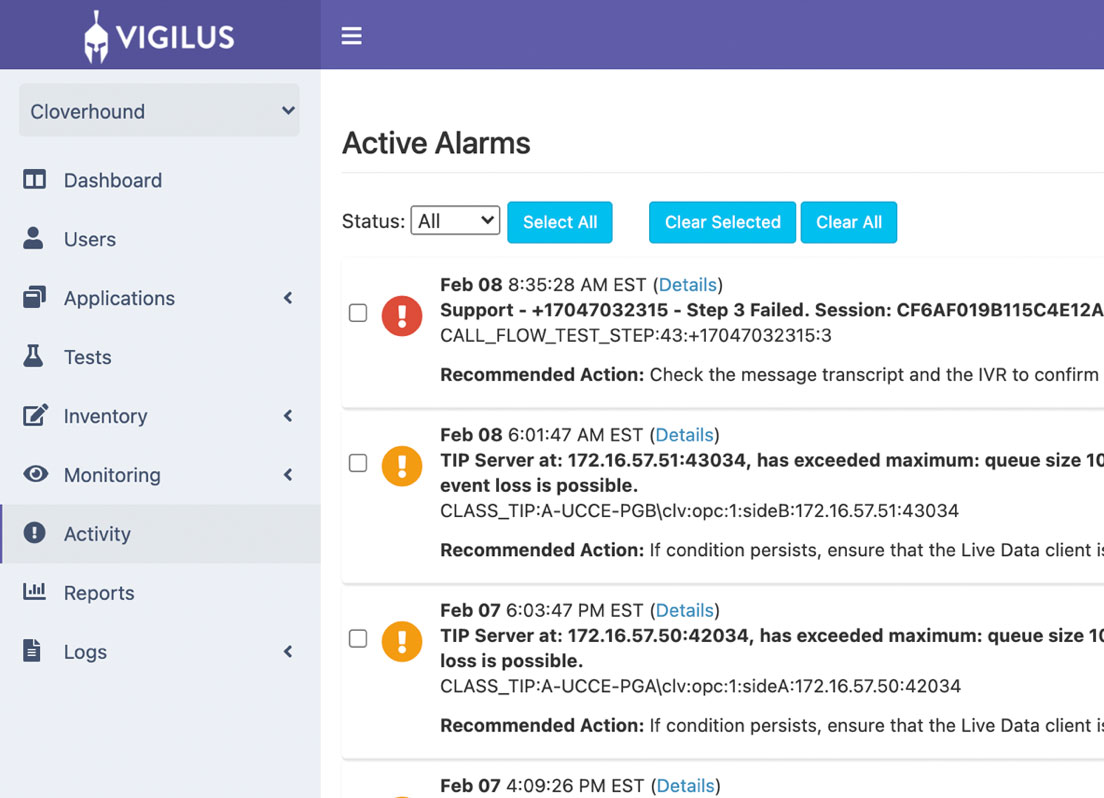Click the Clear All button
1104x798 pixels.
[848, 222]
